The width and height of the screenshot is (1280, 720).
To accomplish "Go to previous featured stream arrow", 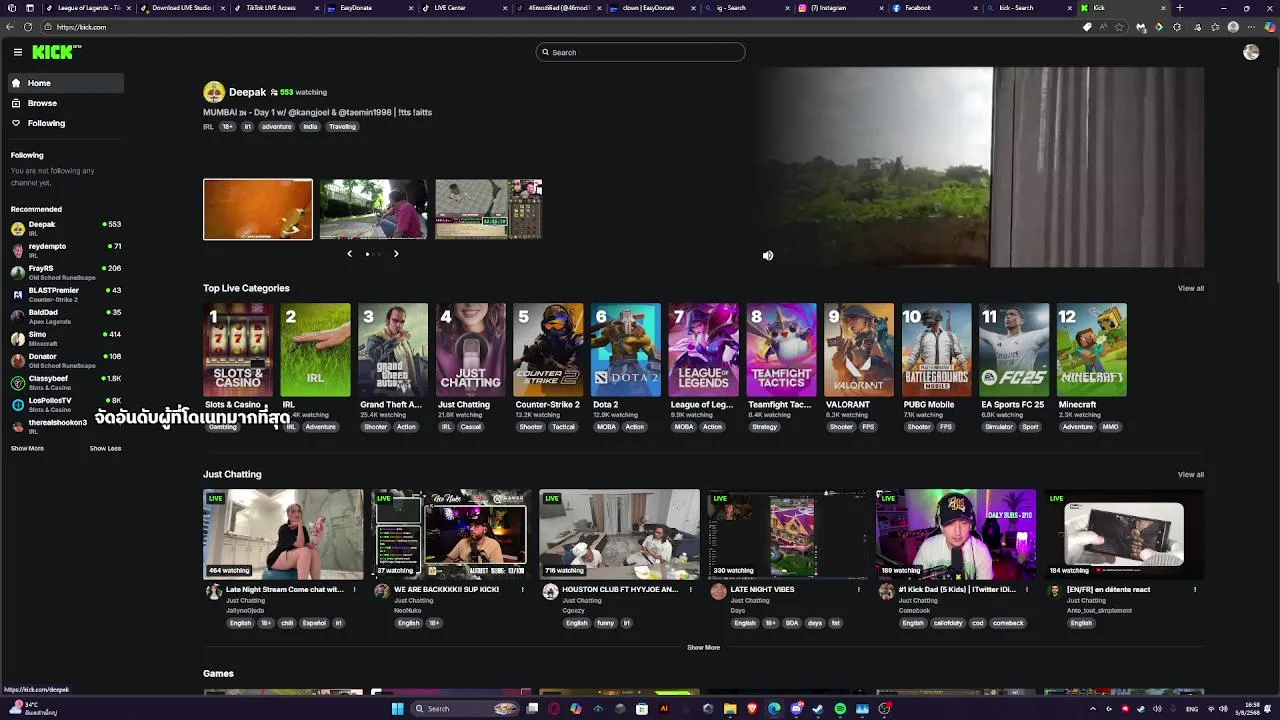I will (349, 254).
